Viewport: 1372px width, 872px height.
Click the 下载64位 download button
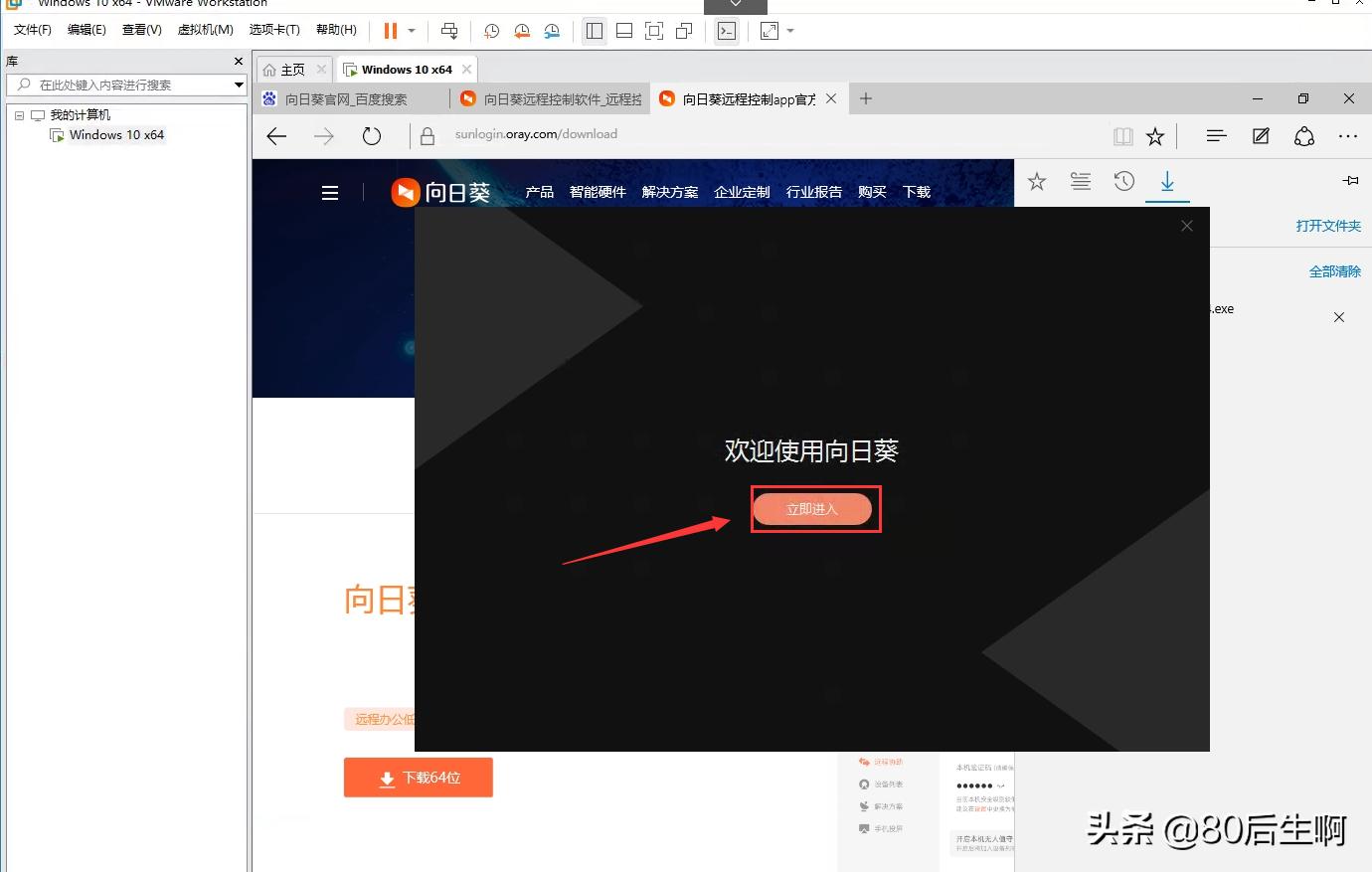pyautogui.click(x=418, y=778)
